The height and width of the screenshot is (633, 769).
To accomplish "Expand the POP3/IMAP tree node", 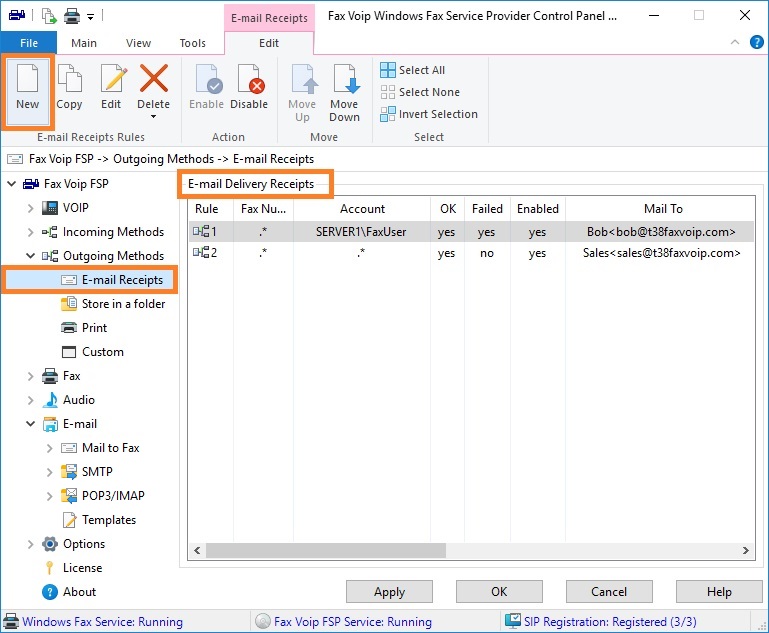I will (49, 497).
